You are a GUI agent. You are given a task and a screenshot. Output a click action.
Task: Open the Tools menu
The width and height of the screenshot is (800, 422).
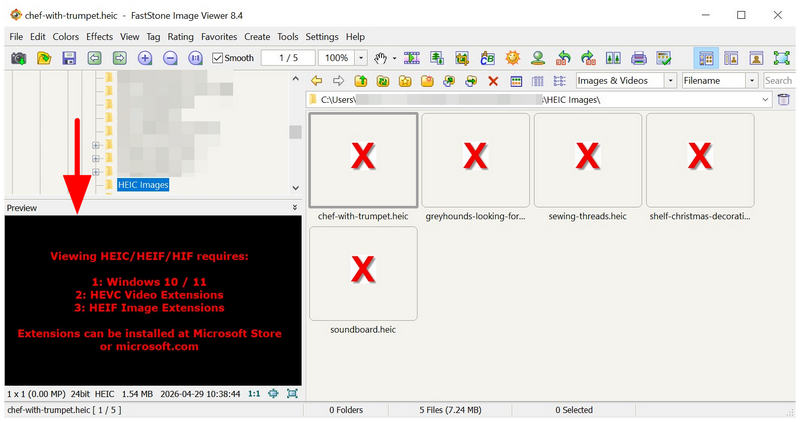[x=288, y=37]
